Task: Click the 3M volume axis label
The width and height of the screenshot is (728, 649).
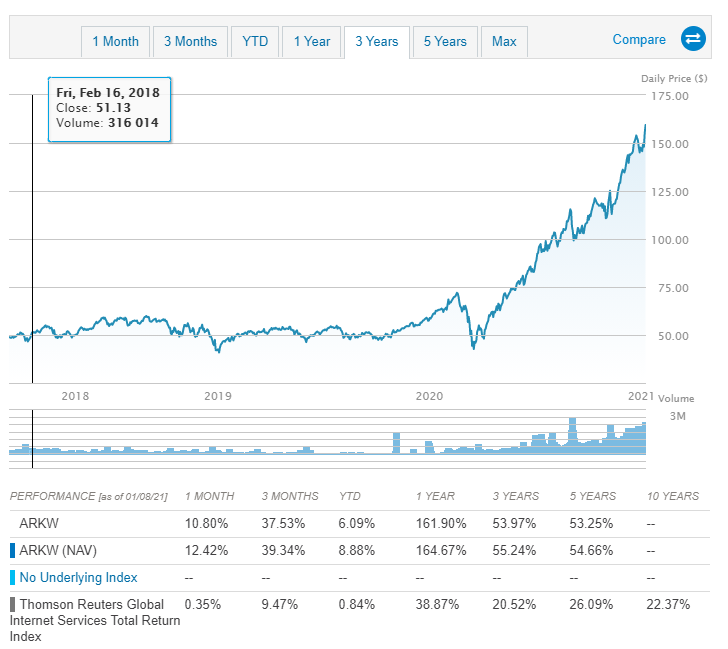Action: point(677,416)
